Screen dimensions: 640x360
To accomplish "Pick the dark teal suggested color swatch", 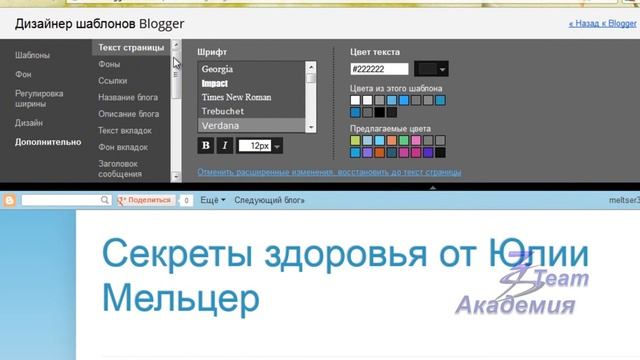I will click(x=391, y=153).
